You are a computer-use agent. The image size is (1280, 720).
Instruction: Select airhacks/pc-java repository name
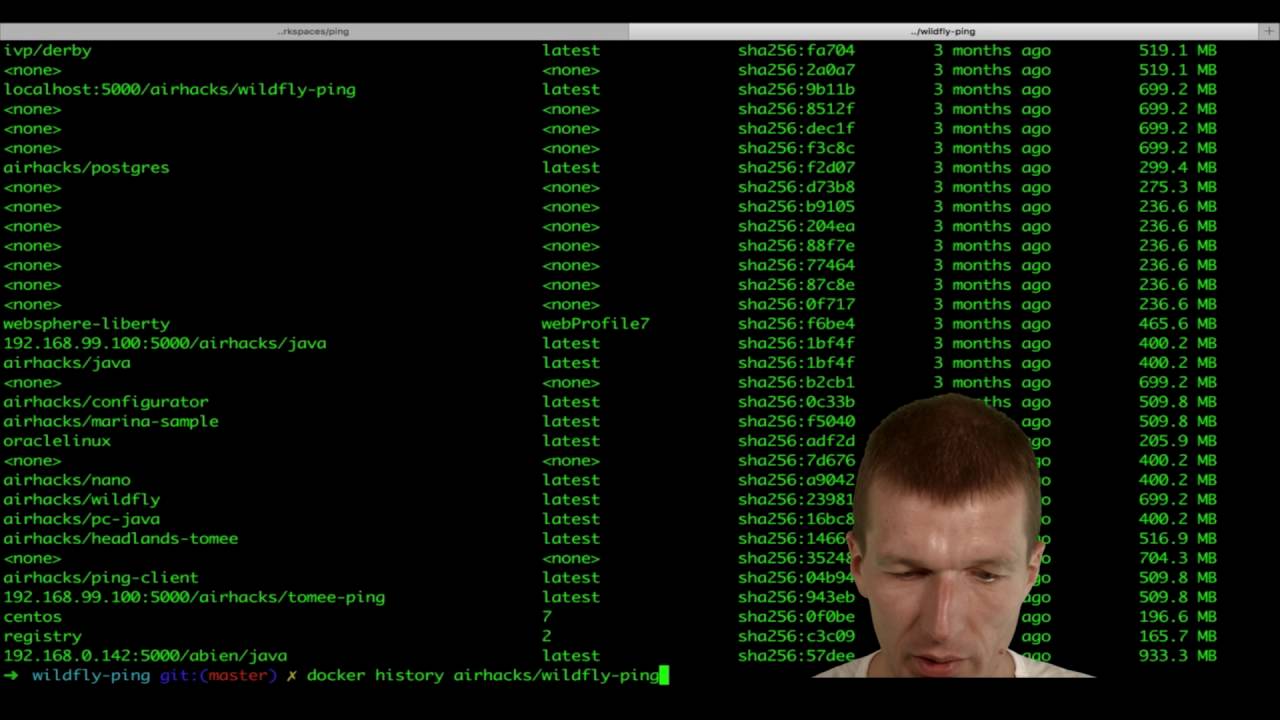[82, 518]
